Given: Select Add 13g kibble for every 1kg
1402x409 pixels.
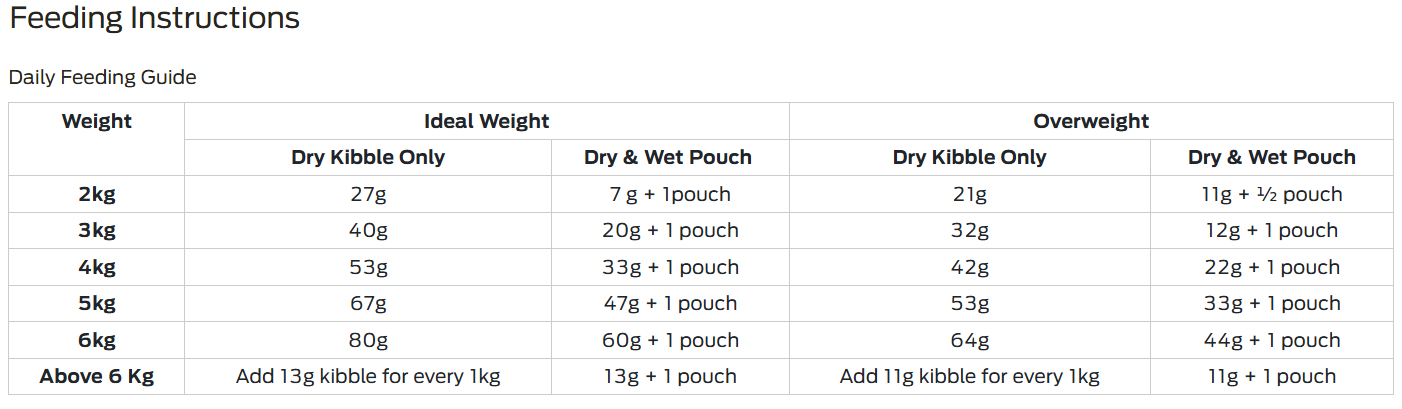Looking at the screenshot, I should pos(368,377).
